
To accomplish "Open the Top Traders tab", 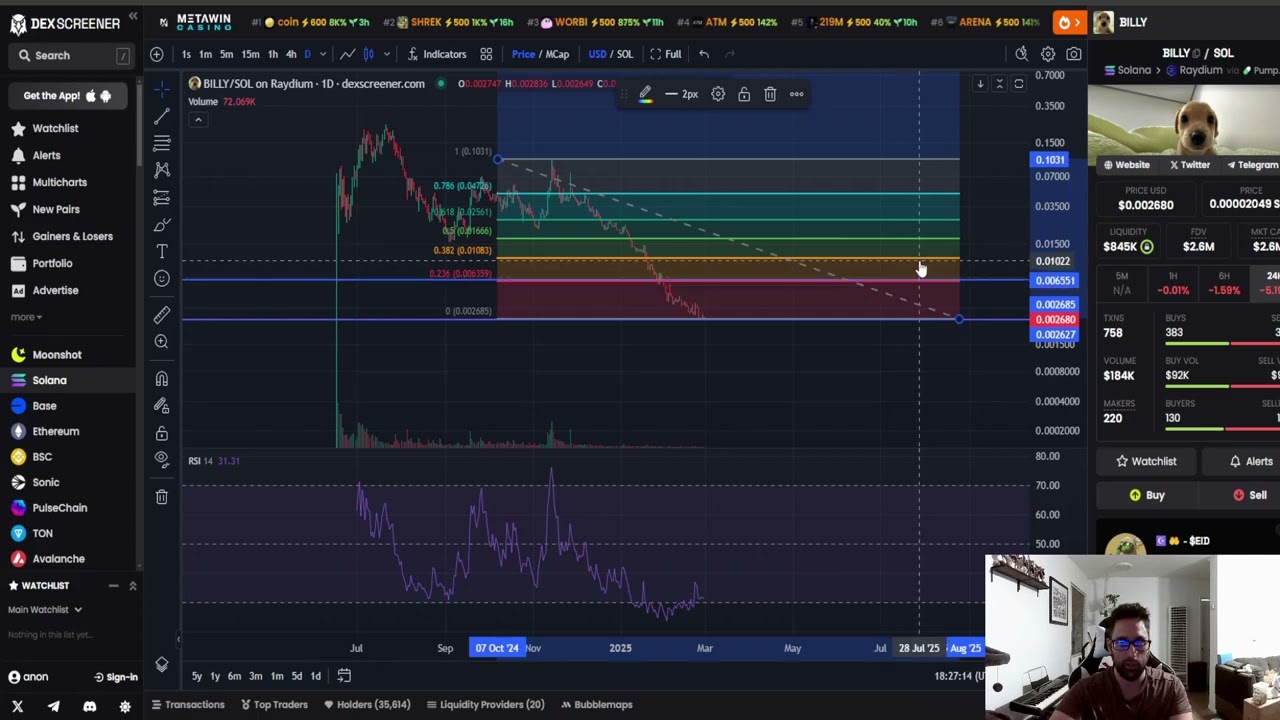I will click(x=274, y=705).
